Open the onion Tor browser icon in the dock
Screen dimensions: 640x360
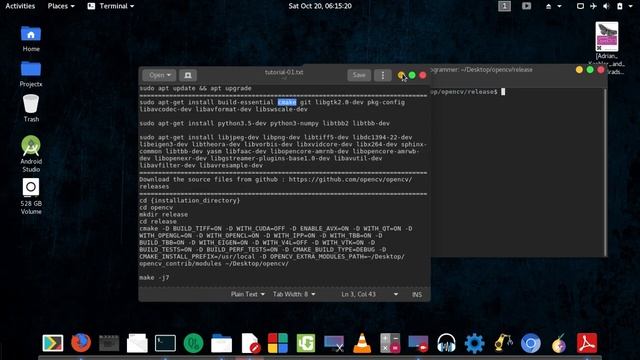[559, 343]
